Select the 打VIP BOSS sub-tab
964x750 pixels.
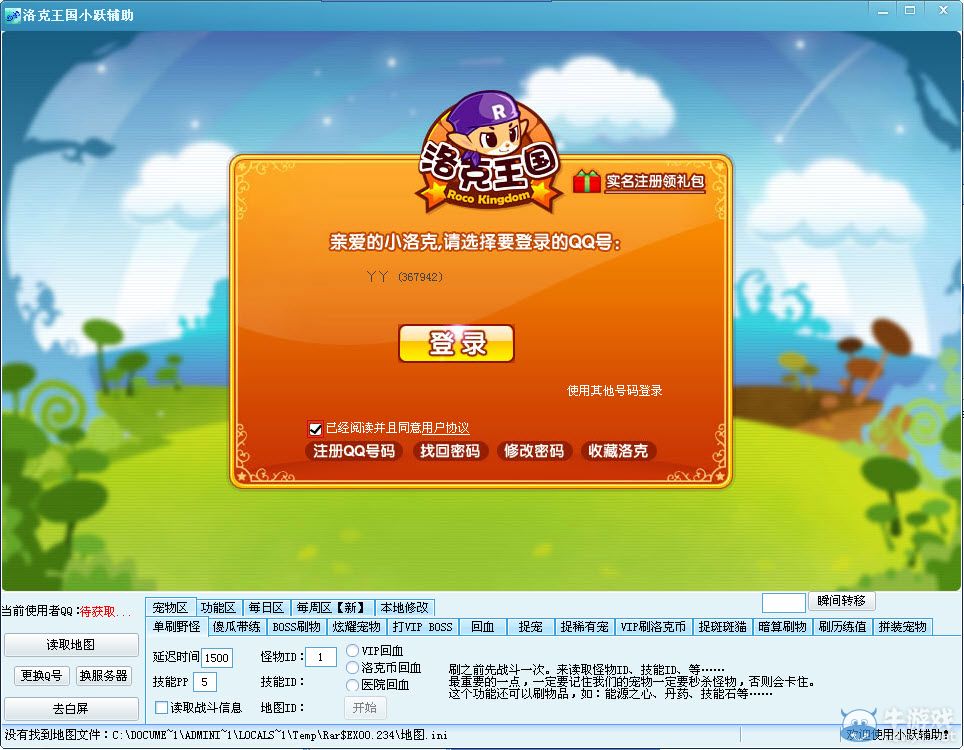tap(422, 626)
